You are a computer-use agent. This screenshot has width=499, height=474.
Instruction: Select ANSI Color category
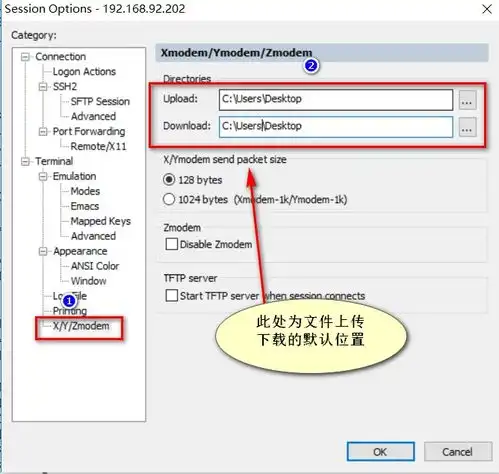pos(95,266)
